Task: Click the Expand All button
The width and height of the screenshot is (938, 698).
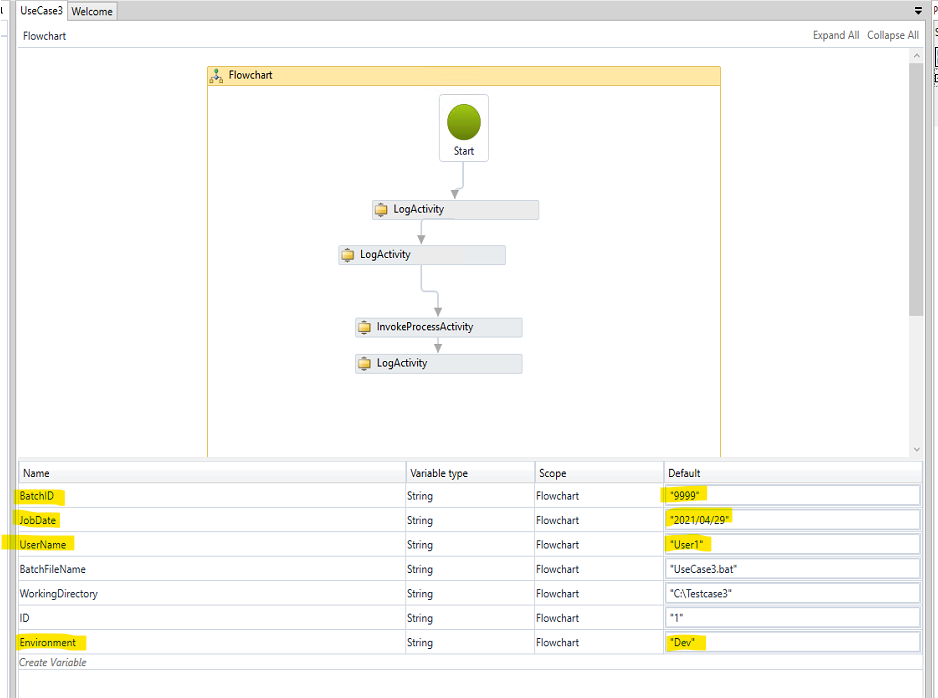Action: point(835,35)
